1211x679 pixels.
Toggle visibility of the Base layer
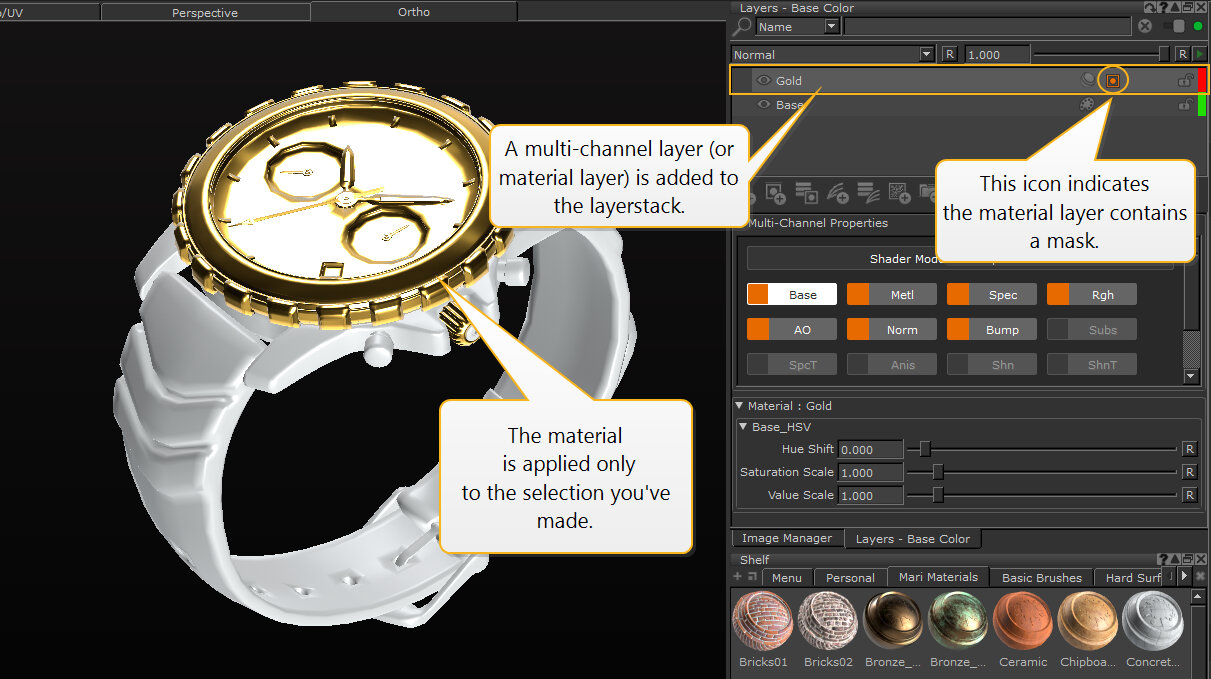763,104
